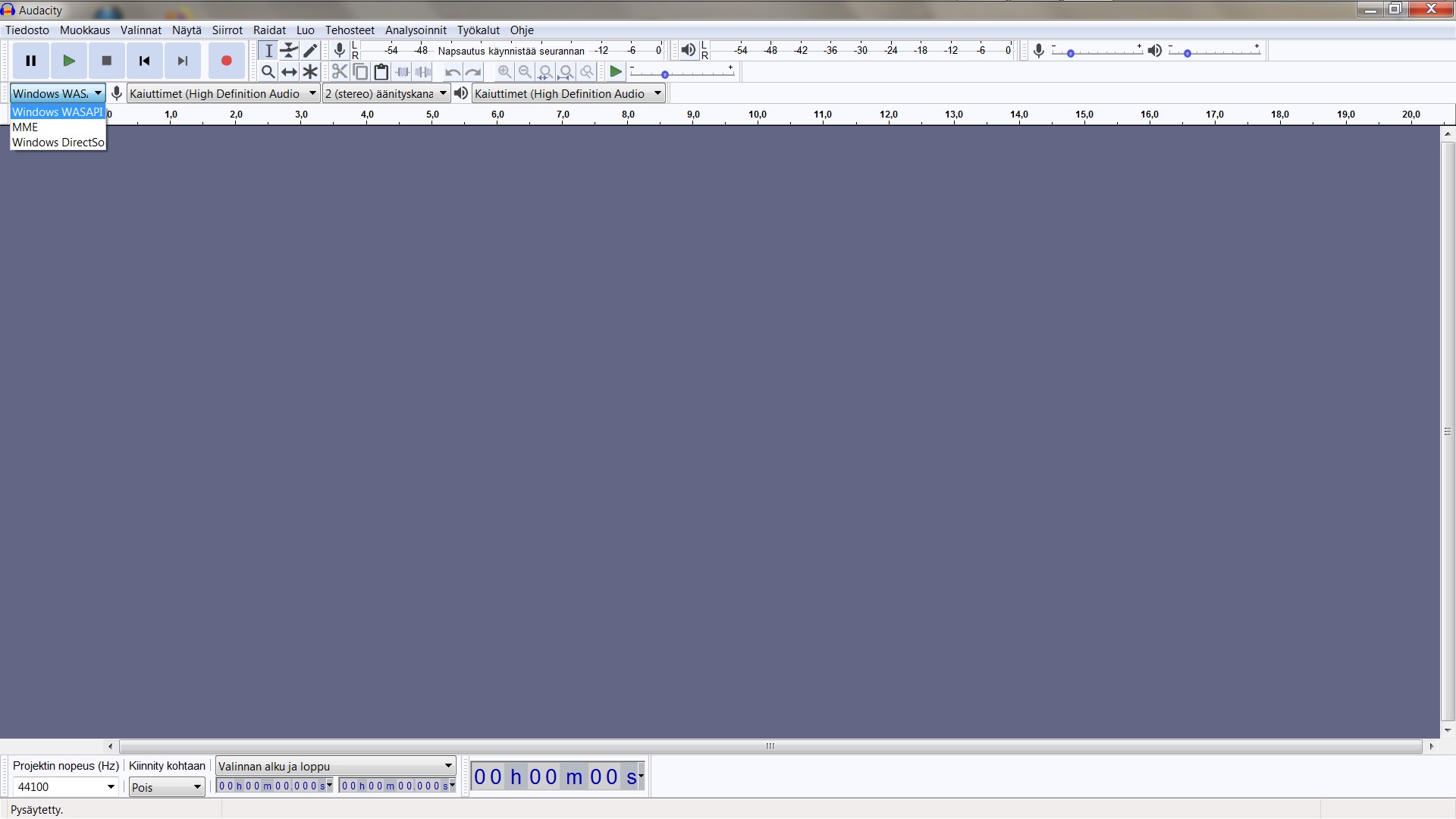Click the Paste clipboard icon

(381, 72)
